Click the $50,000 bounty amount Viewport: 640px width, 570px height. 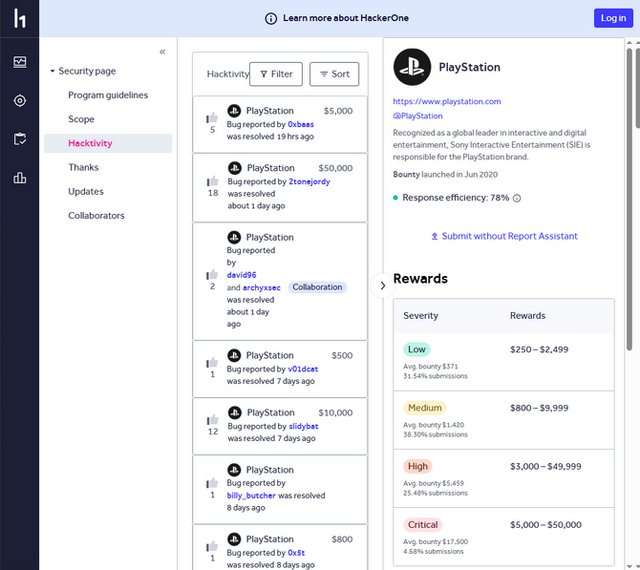[336, 168]
